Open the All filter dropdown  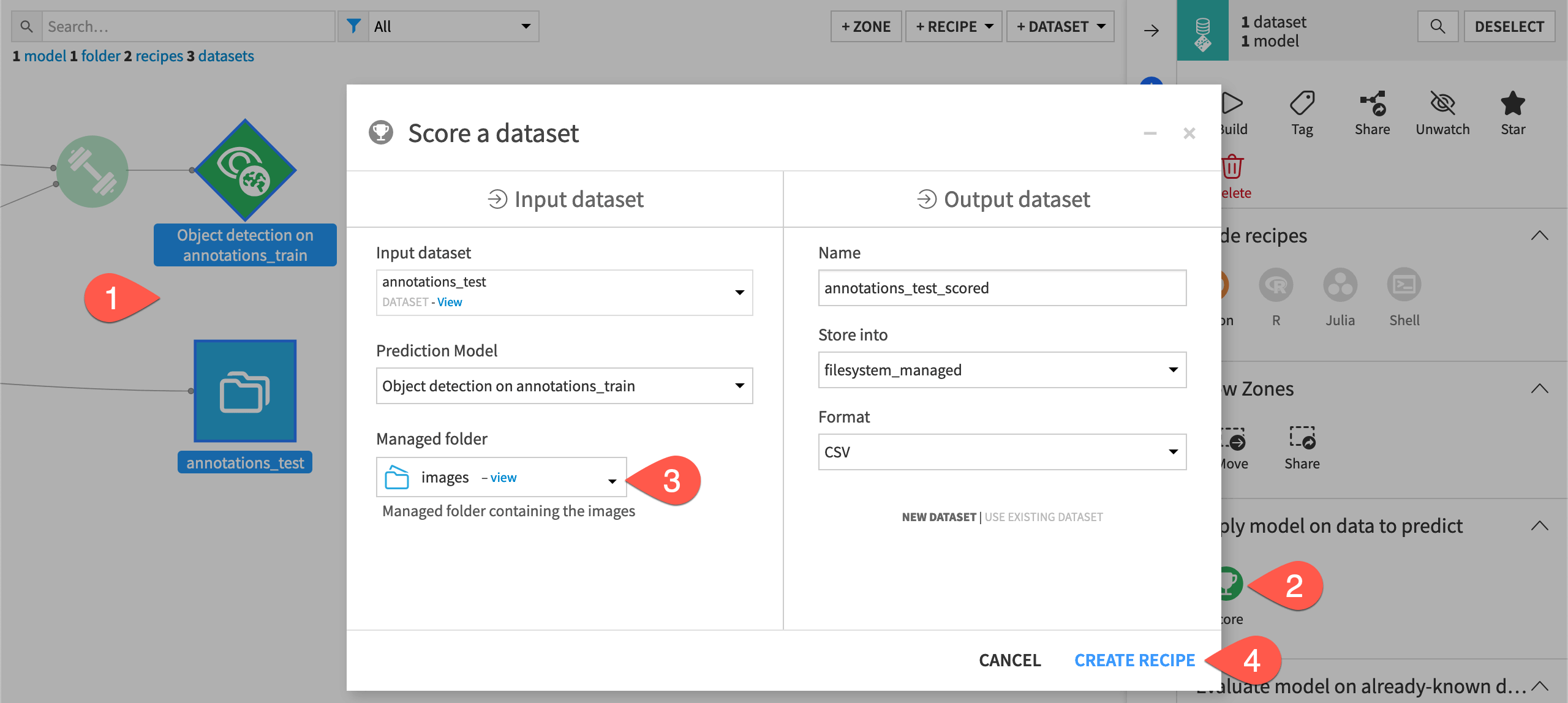click(453, 26)
